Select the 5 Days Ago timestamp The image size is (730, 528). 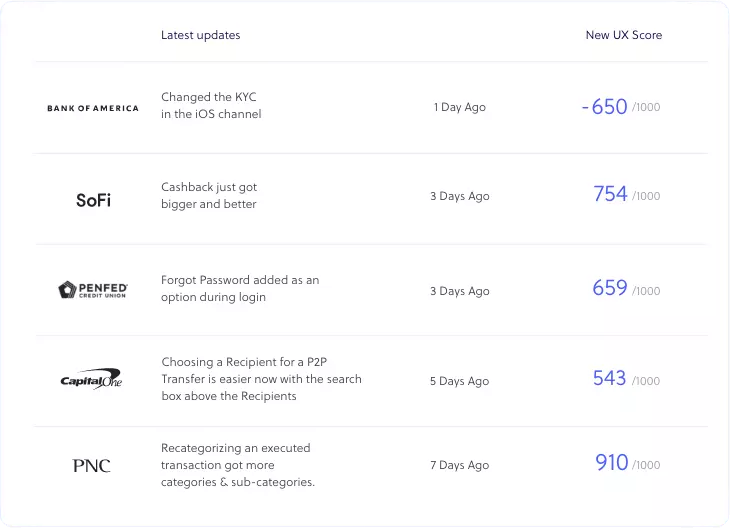pyautogui.click(x=460, y=381)
